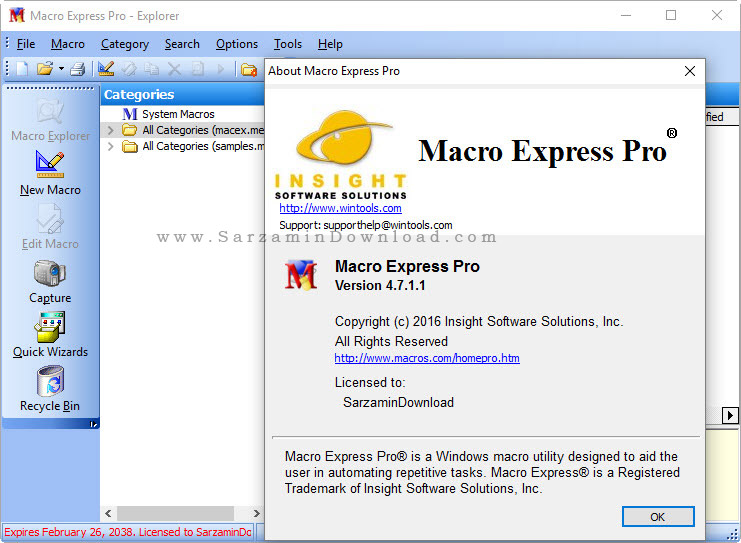Open Recycle Bin in the sidebar

click(x=50, y=390)
